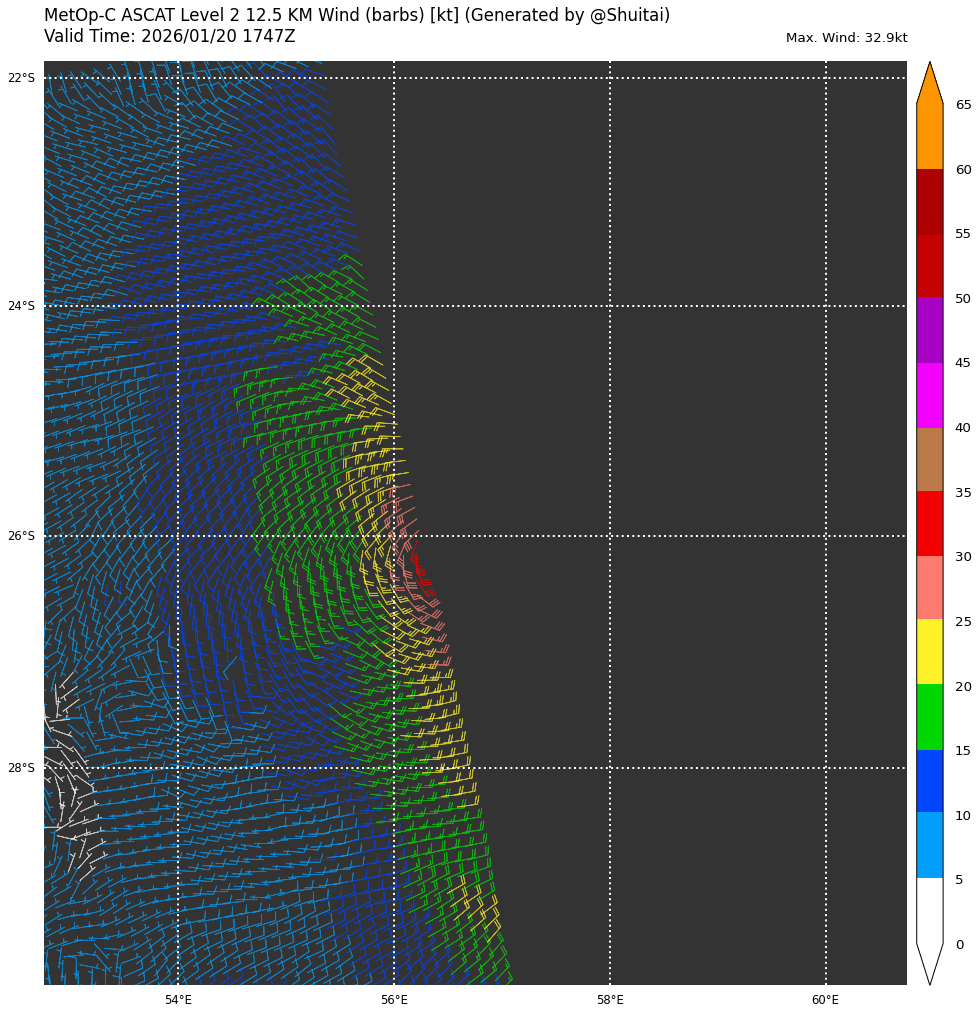The height and width of the screenshot is (1014, 979).
Task: Click the salmon 25–30 kt colorbar segment
Action: pos(929,588)
